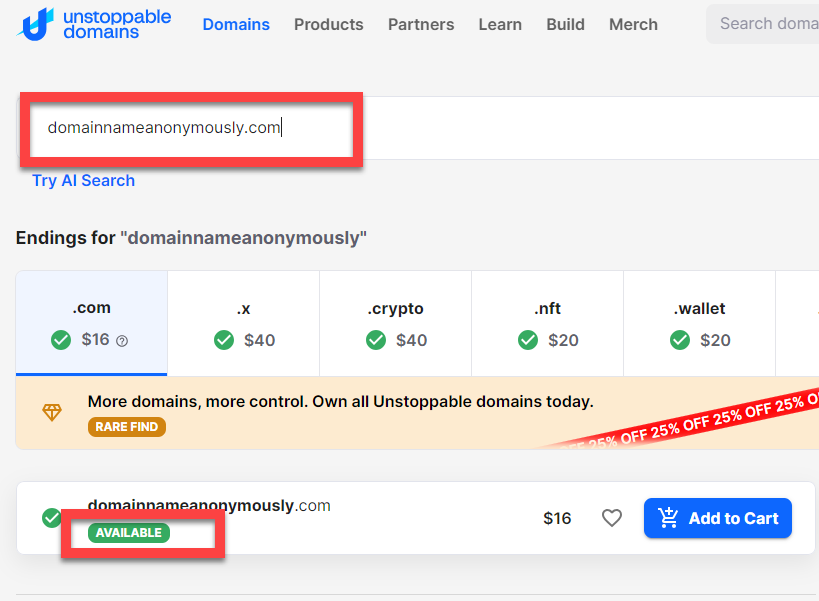Image resolution: width=819 pixels, height=601 pixels.
Task: Click the domainnameanonymously.com search input
Action: coord(418,128)
